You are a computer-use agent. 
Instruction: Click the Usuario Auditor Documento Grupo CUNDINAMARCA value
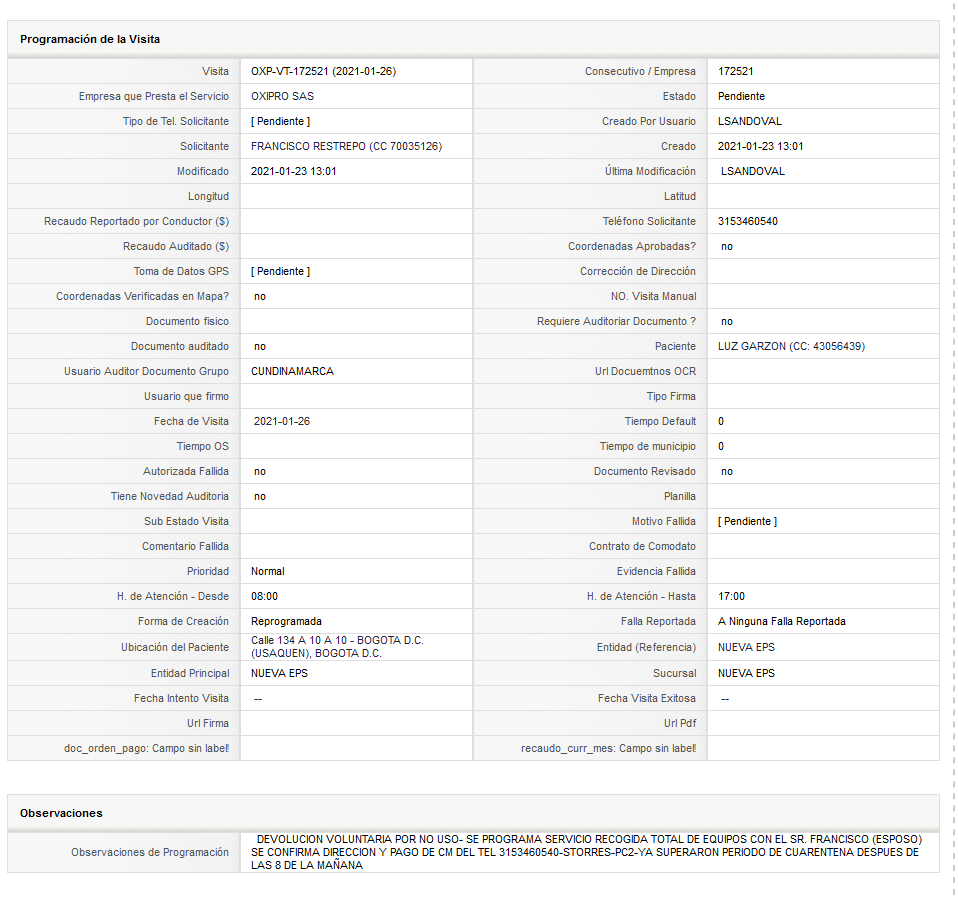(x=292, y=371)
